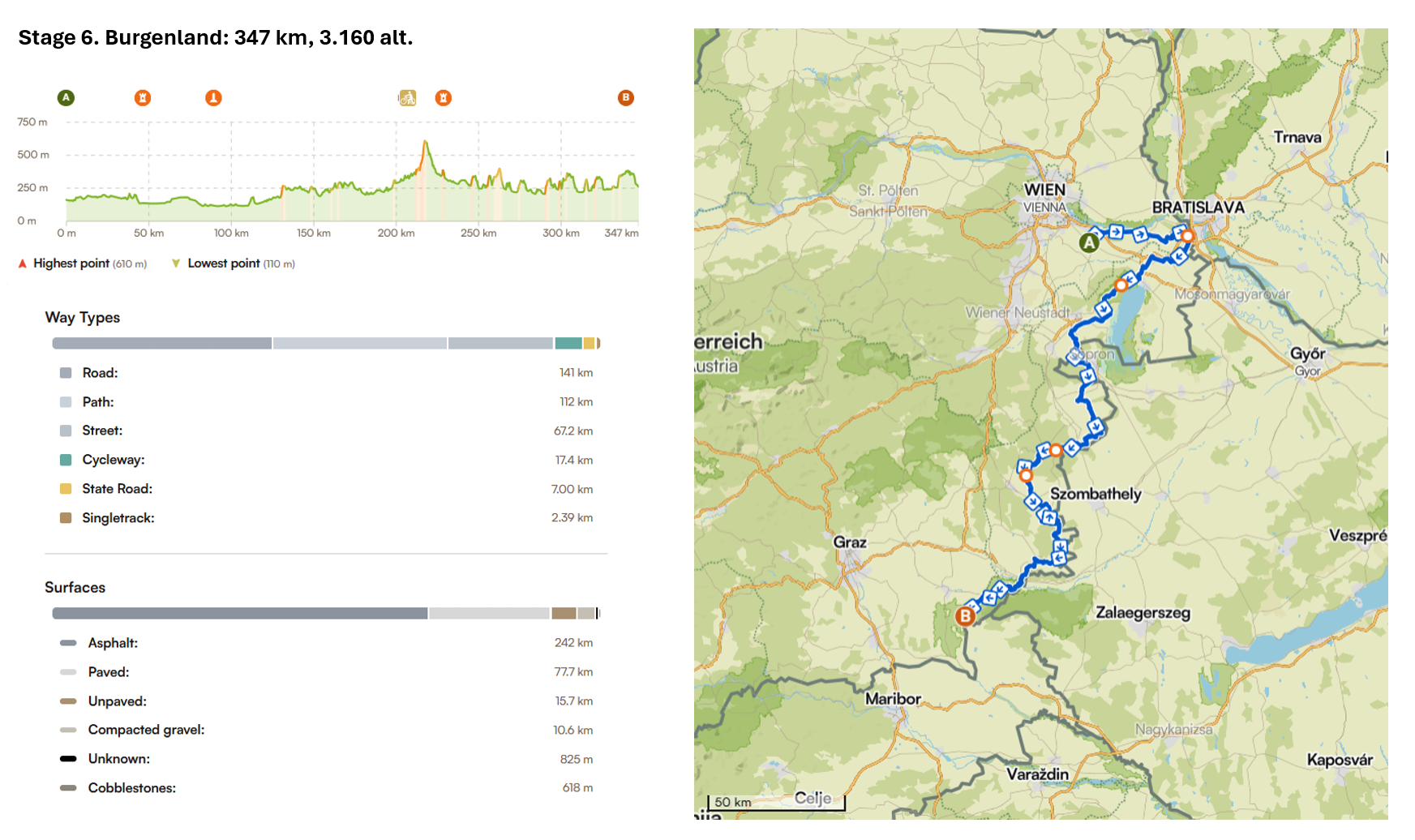Click the red Highest point triangle icon
This screenshot has width=1415, height=840.
(x=23, y=264)
